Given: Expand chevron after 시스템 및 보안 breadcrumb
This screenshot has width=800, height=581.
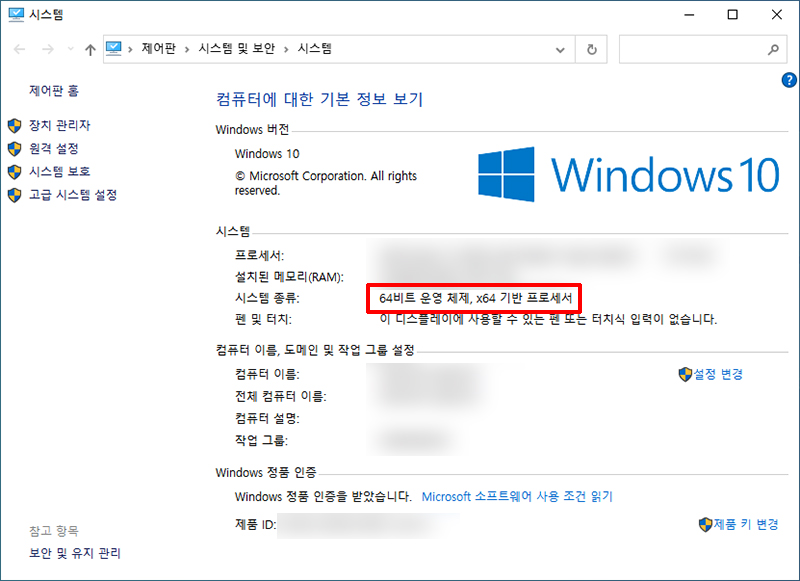Looking at the screenshot, I should pos(286,49).
